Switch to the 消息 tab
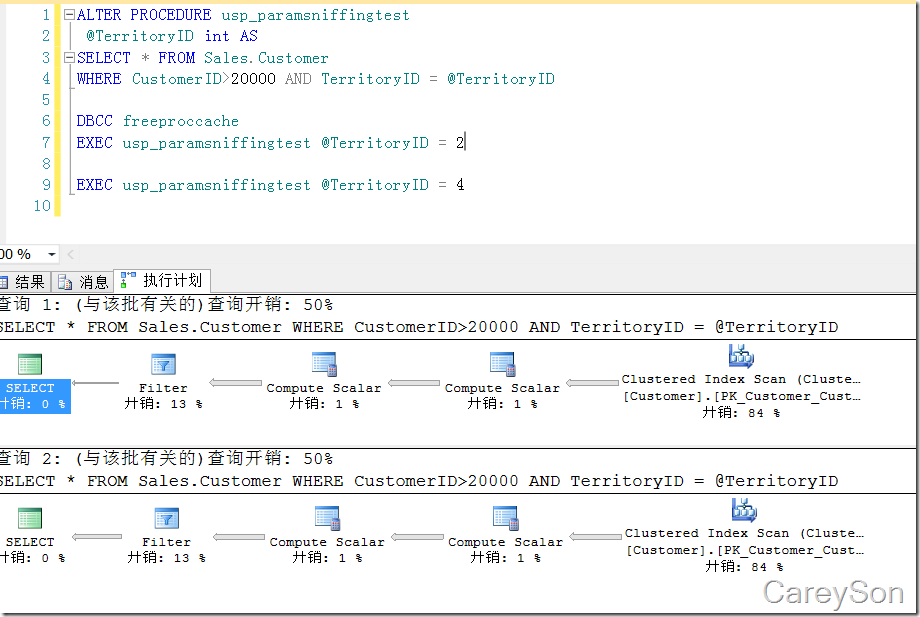920x617 pixels. pos(84,282)
